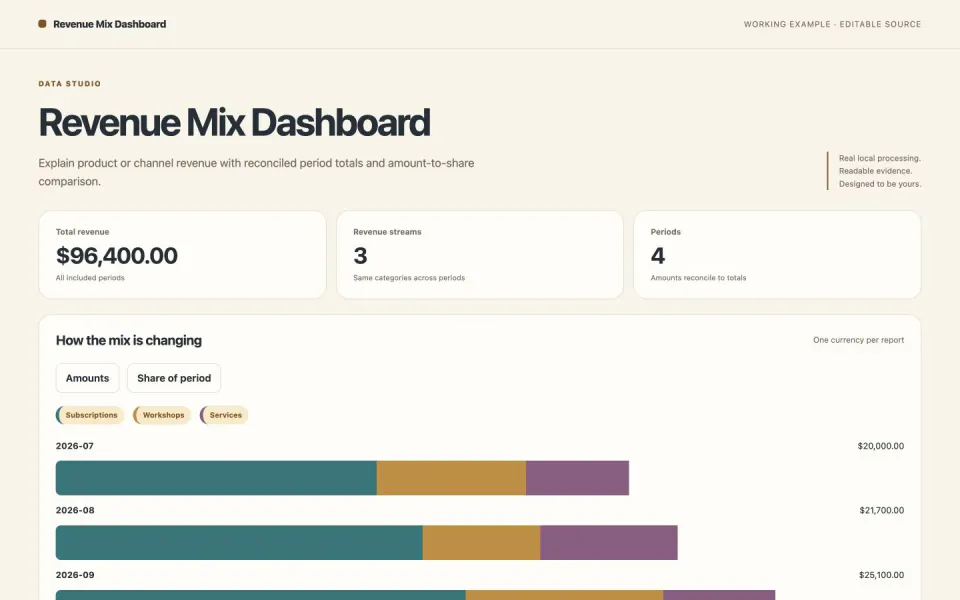Click the 'Amounts reconcile to totals' caption
This screenshot has height=600, width=960.
tap(698, 278)
